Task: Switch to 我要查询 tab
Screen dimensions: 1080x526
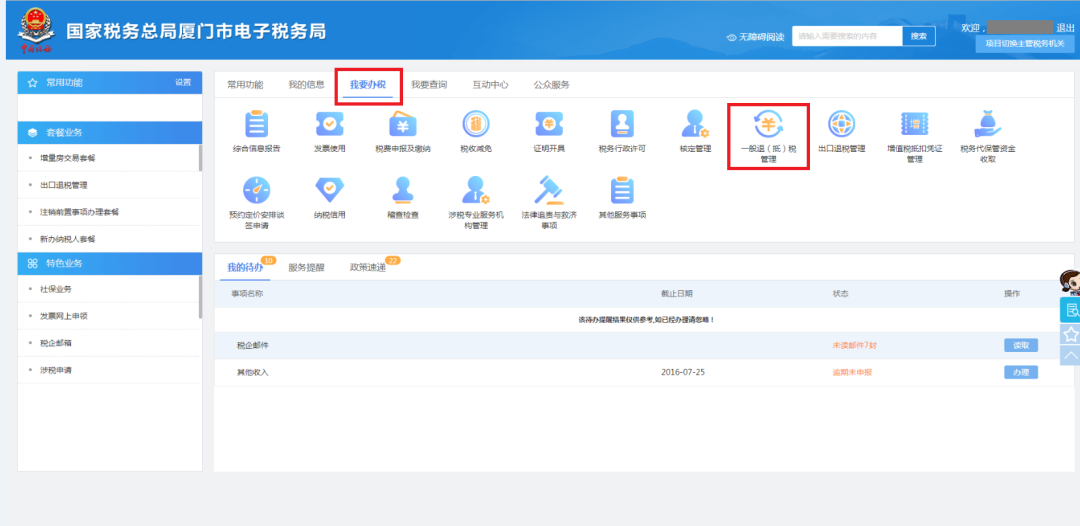Action: tap(429, 85)
